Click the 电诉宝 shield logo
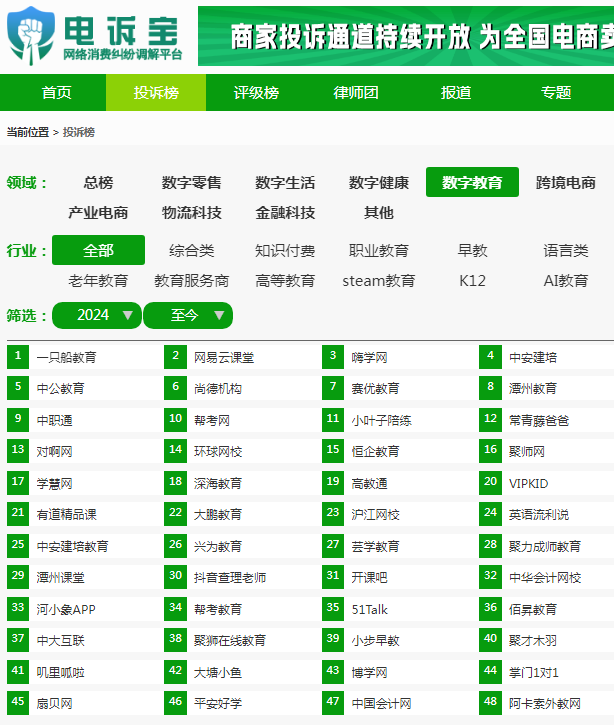The width and height of the screenshot is (614, 725). [x=31, y=36]
